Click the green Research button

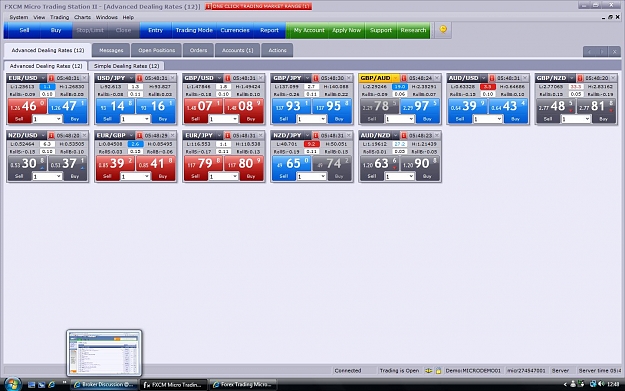[x=413, y=30]
